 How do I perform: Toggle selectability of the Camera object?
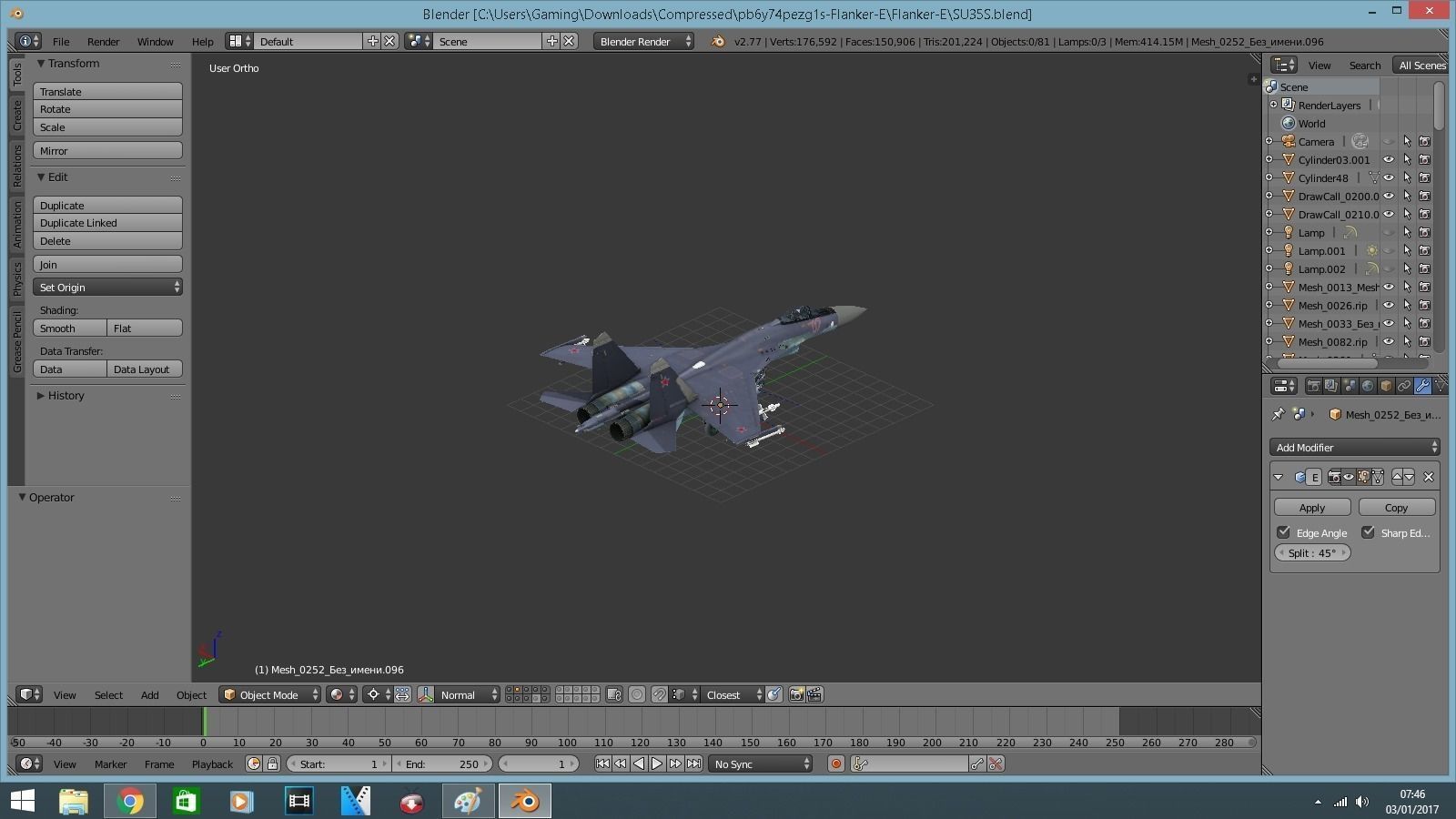click(1407, 141)
